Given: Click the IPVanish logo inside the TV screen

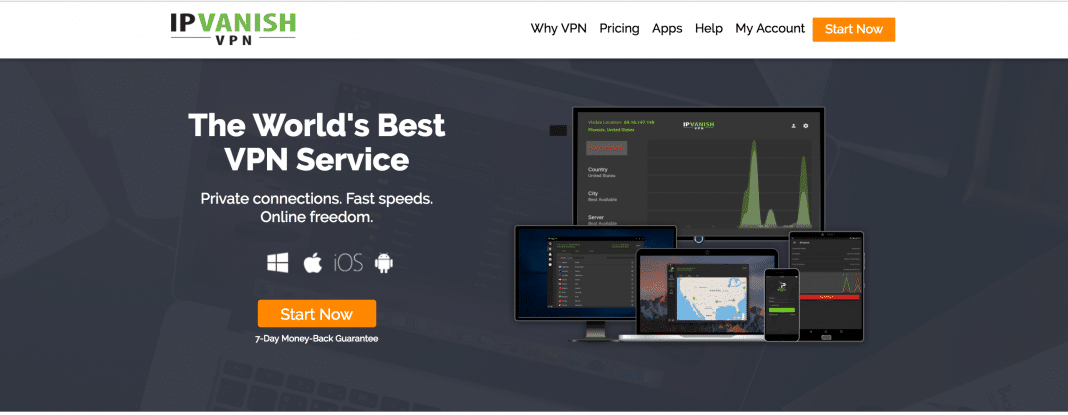Looking at the screenshot, I should click(699, 126).
